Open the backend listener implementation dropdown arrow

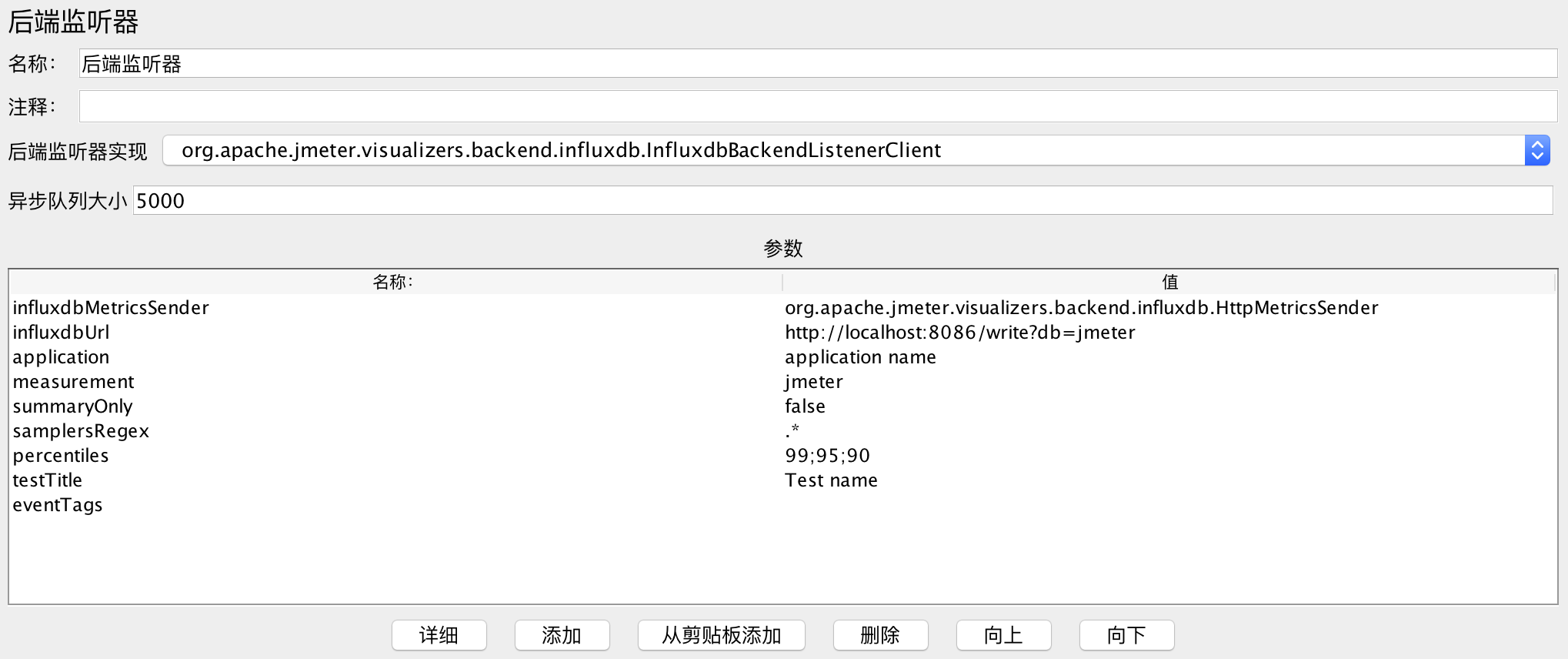(1536, 150)
